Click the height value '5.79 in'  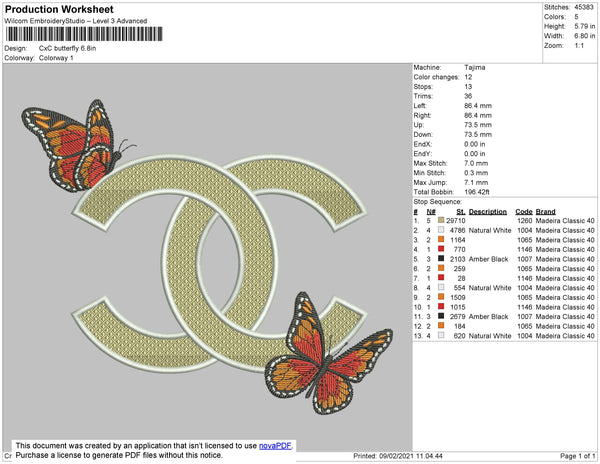584,26
